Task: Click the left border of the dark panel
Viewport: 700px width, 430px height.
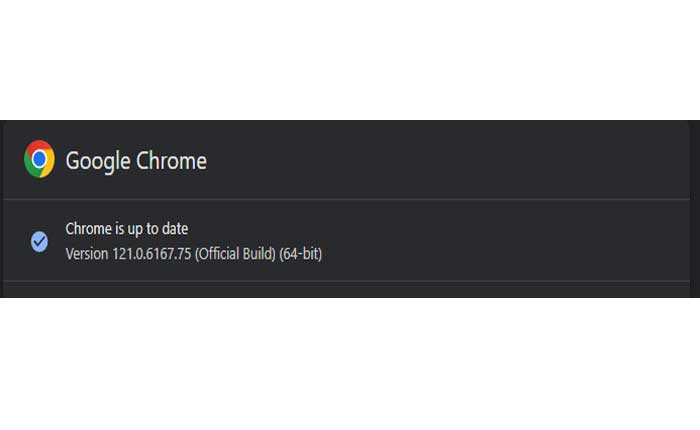Action: point(2,210)
